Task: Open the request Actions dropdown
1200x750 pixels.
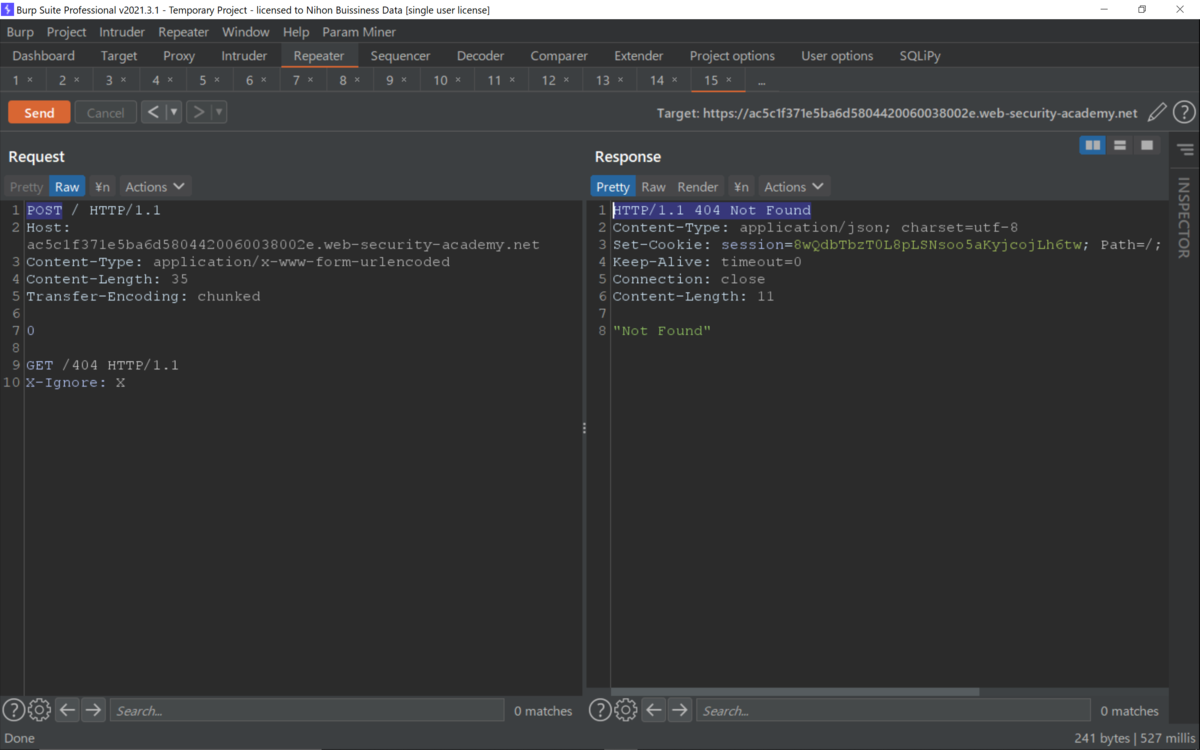Action: (155, 187)
